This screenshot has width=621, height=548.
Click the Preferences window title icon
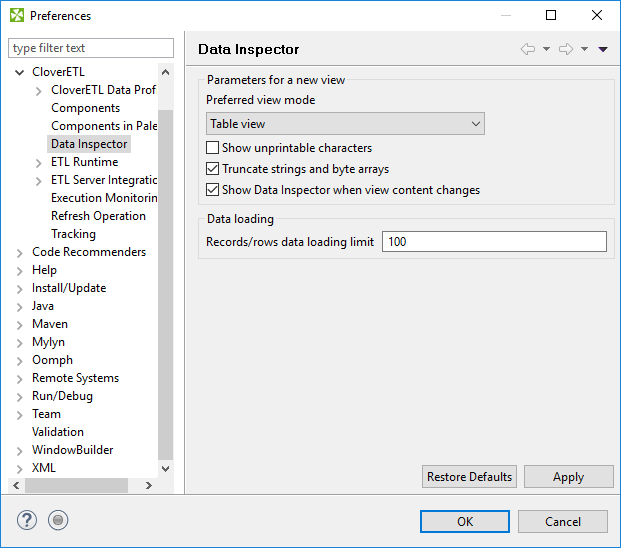tap(16, 15)
